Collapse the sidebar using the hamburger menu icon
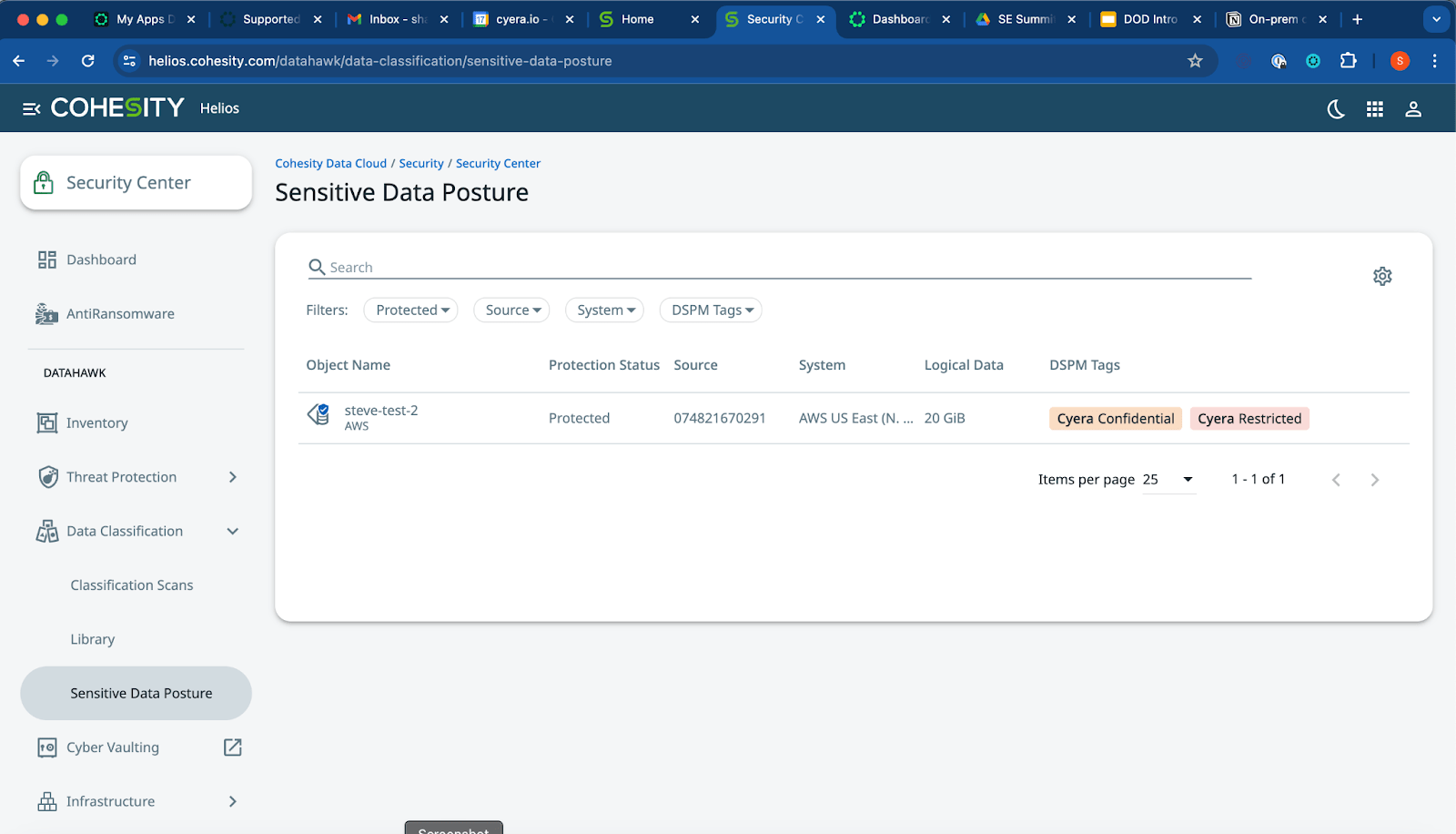This screenshot has width=1456, height=834. pyautogui.click(x=31, y=108)
